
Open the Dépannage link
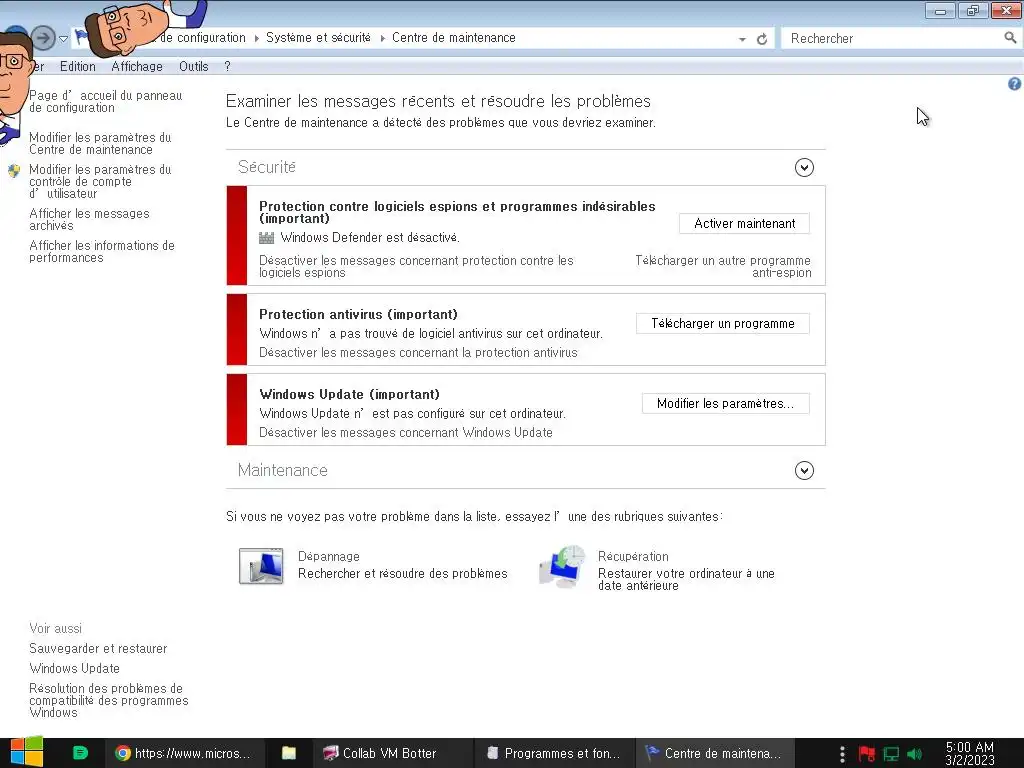point(328,556)
